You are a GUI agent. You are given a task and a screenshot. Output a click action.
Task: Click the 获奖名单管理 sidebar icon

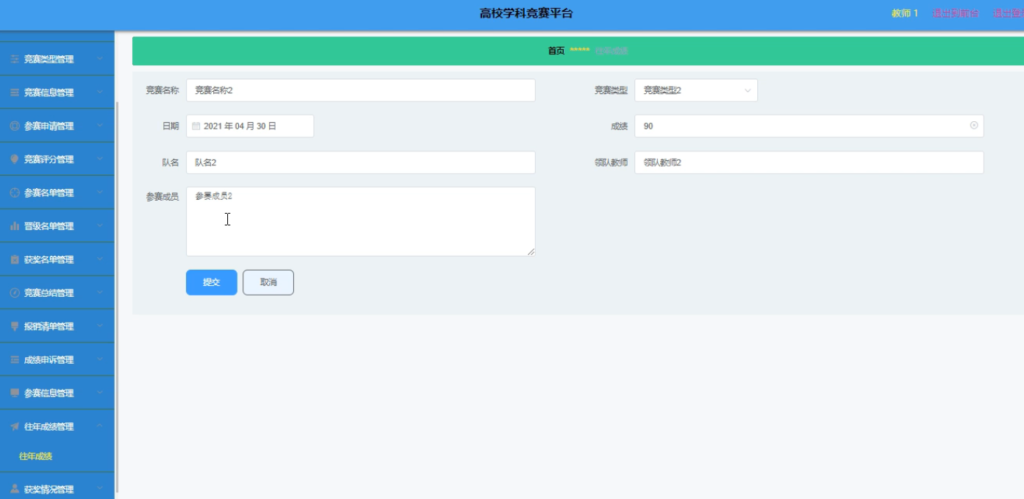(14, 259)
